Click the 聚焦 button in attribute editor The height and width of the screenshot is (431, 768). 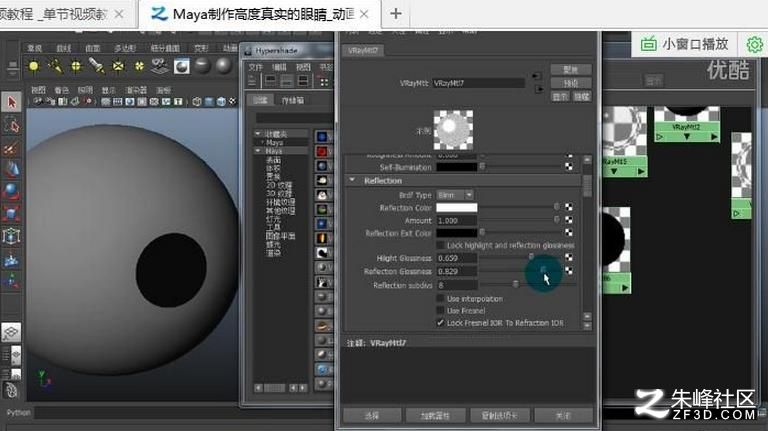pyautogui.click(x=571, y=70)
